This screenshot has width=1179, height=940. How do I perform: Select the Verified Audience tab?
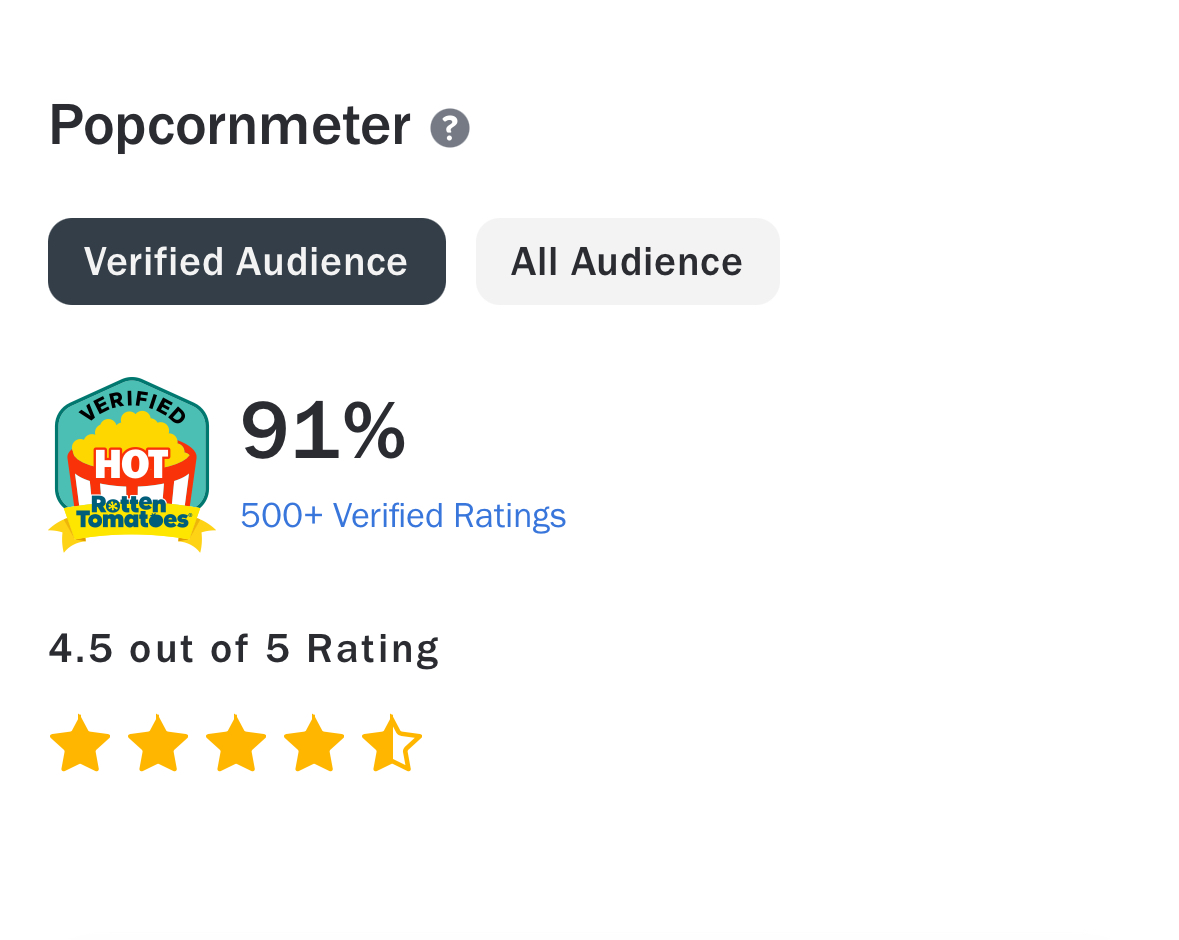[247, 262]
